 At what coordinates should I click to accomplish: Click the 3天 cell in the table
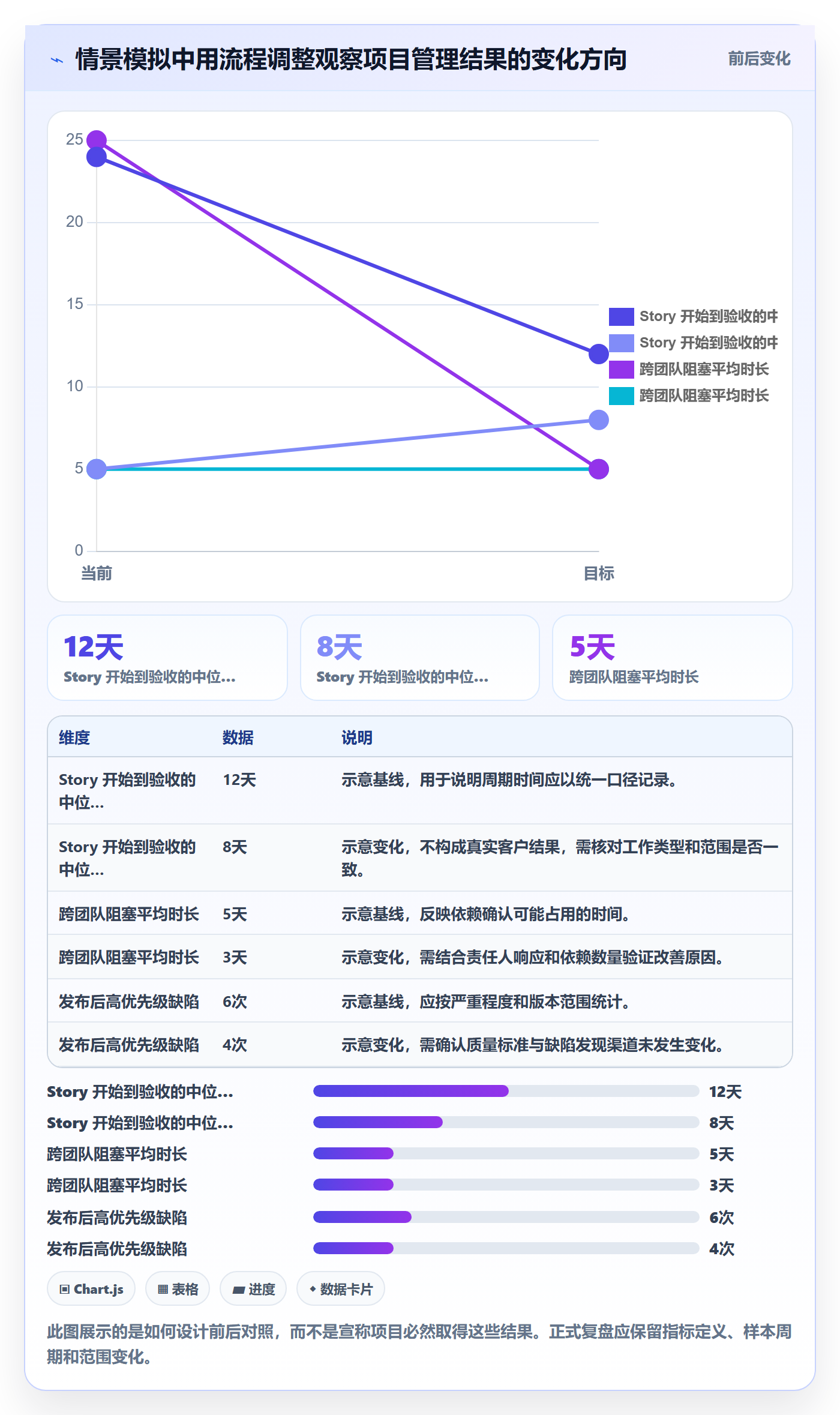pos(235,957)
